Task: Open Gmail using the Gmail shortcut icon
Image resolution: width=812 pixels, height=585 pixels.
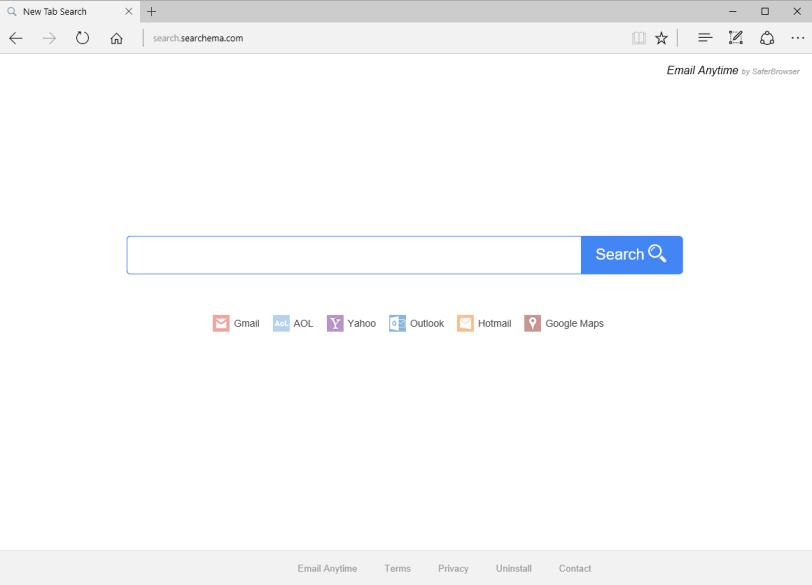Action: 220,323
